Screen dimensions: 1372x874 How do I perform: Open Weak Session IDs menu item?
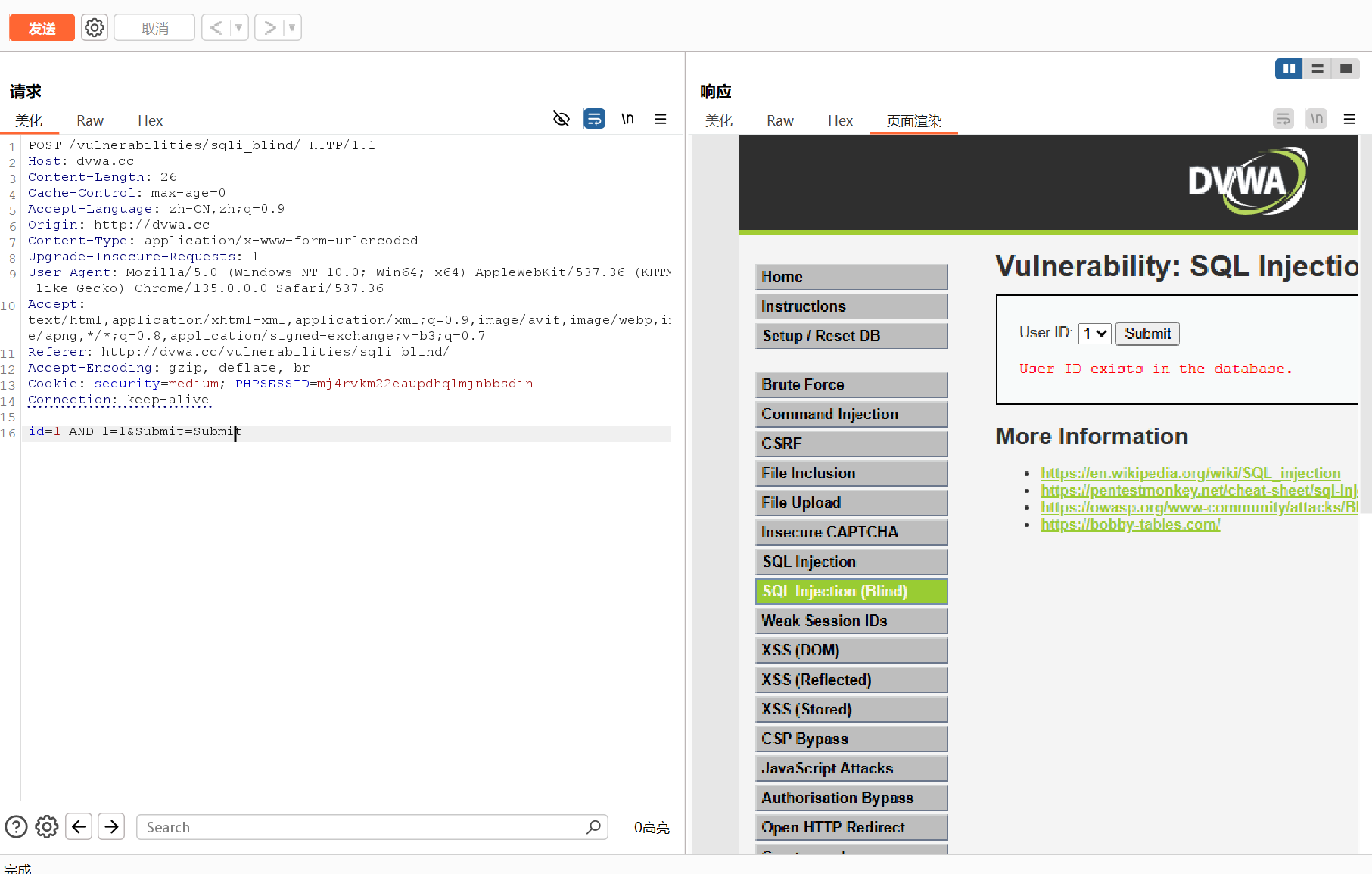click(x=851, y=621)
